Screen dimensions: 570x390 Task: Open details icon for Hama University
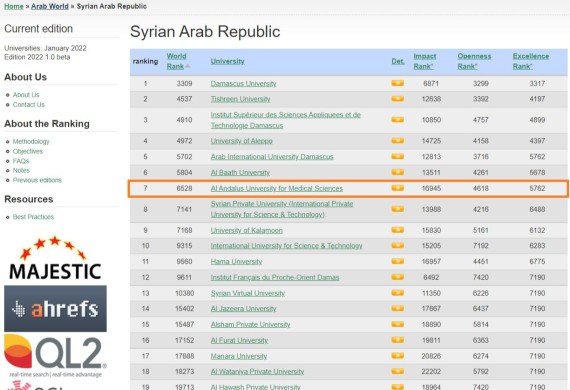pyautogui.click(x=397, y=261)
